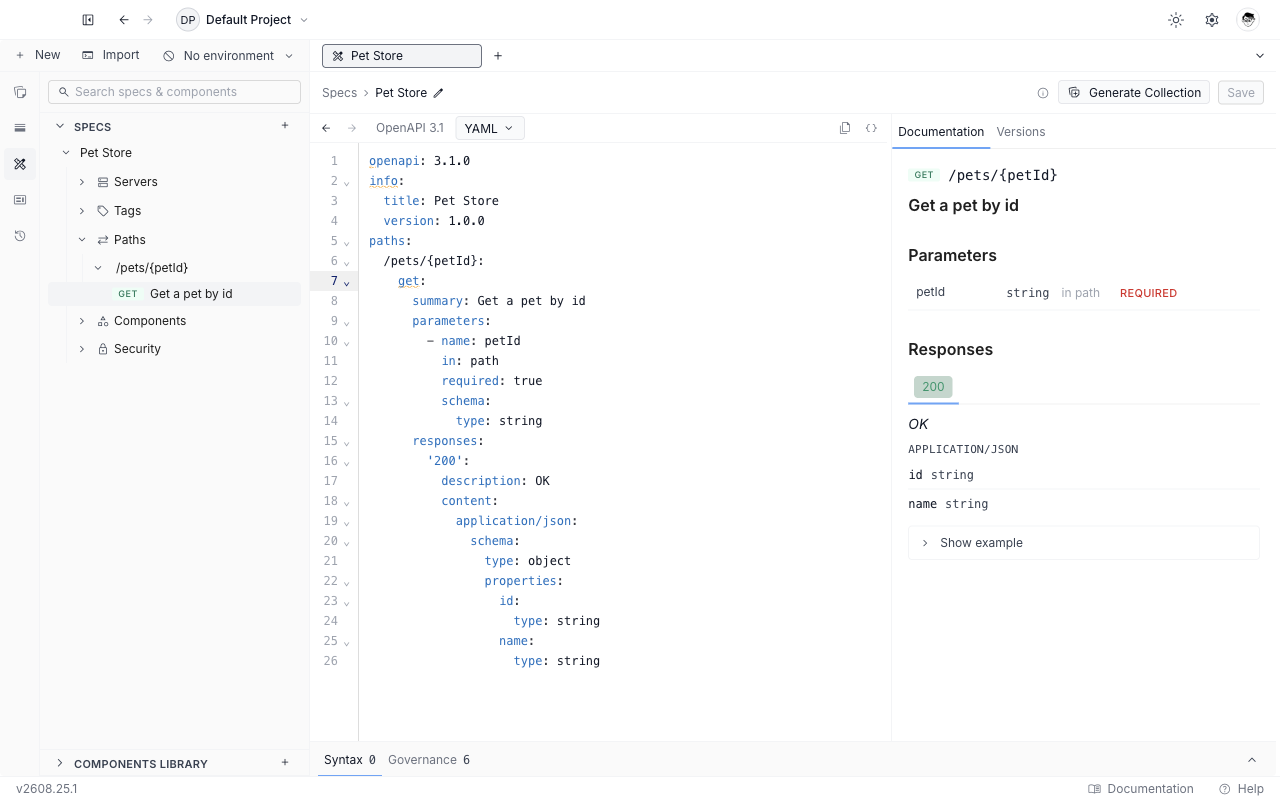The height and width of the screenshot is (800, 1280).
Task: Fold the parameters block at line 9
Action: (x=347, y=322)
